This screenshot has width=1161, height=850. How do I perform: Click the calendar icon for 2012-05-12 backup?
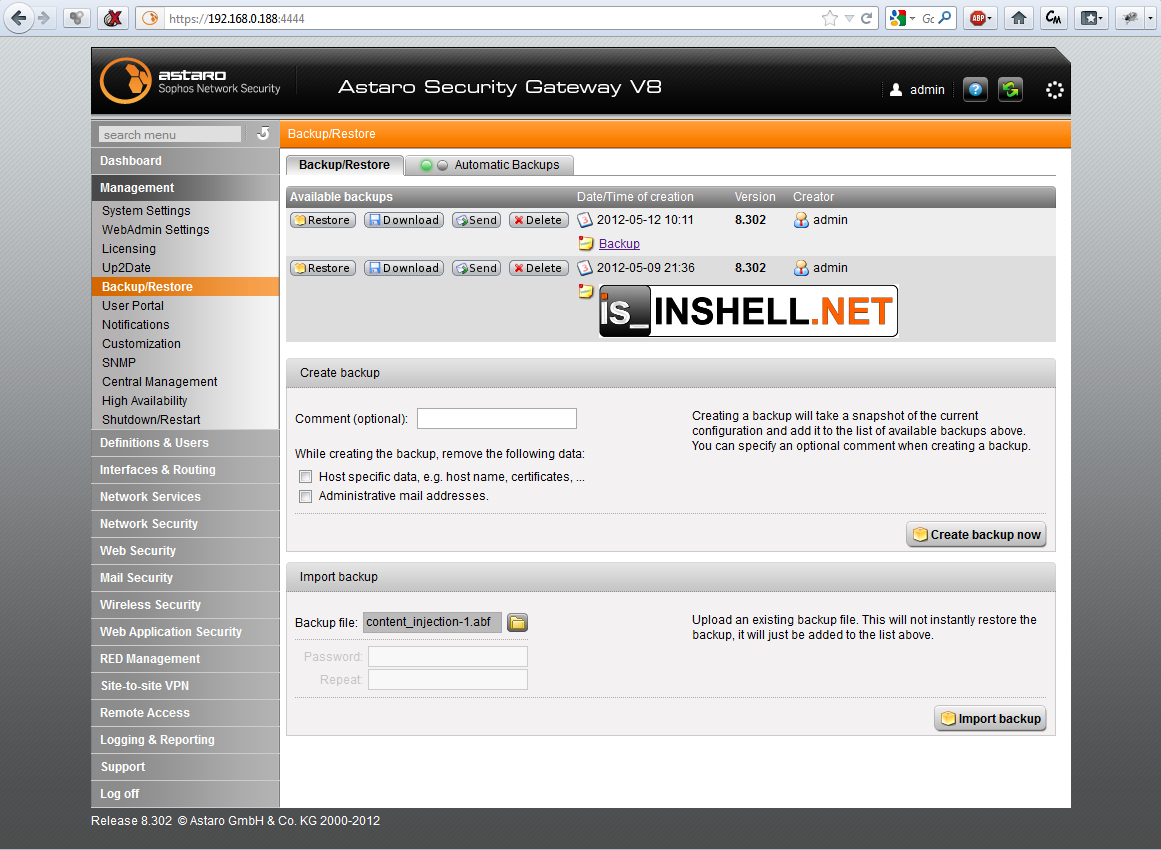pos(585,220)
